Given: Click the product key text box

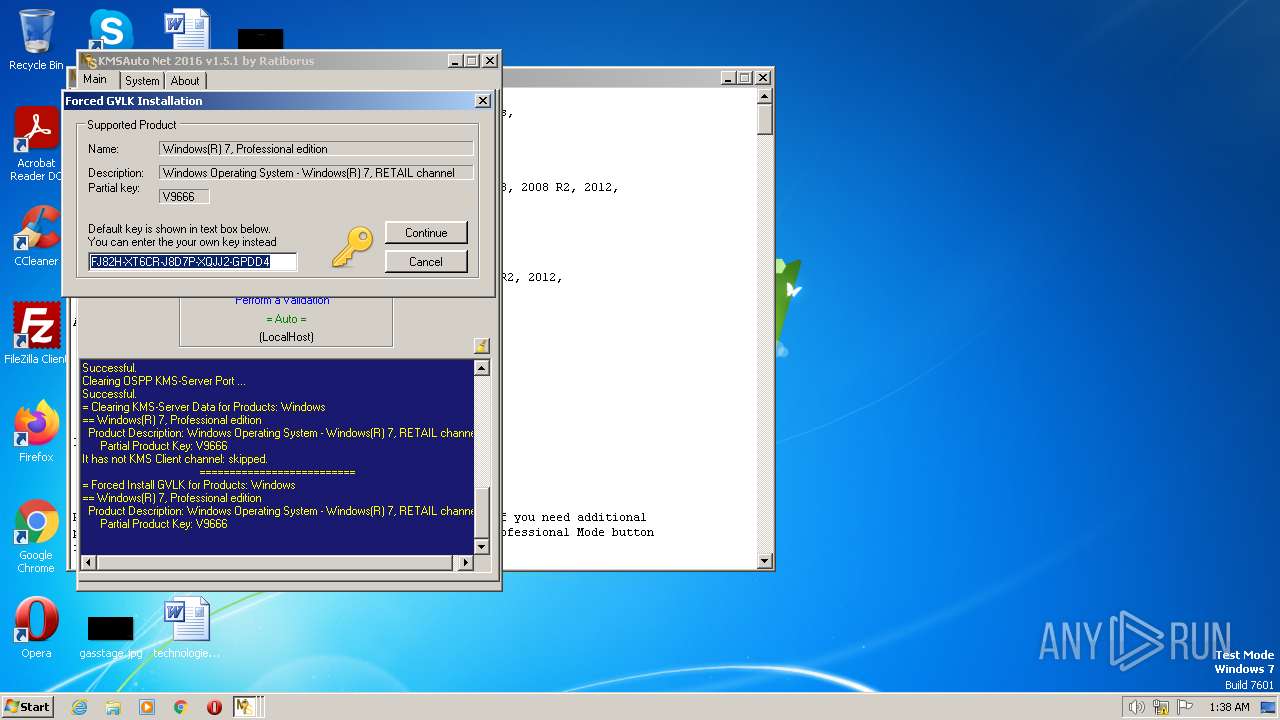Looking at the screenshot, I should point(193,262).
